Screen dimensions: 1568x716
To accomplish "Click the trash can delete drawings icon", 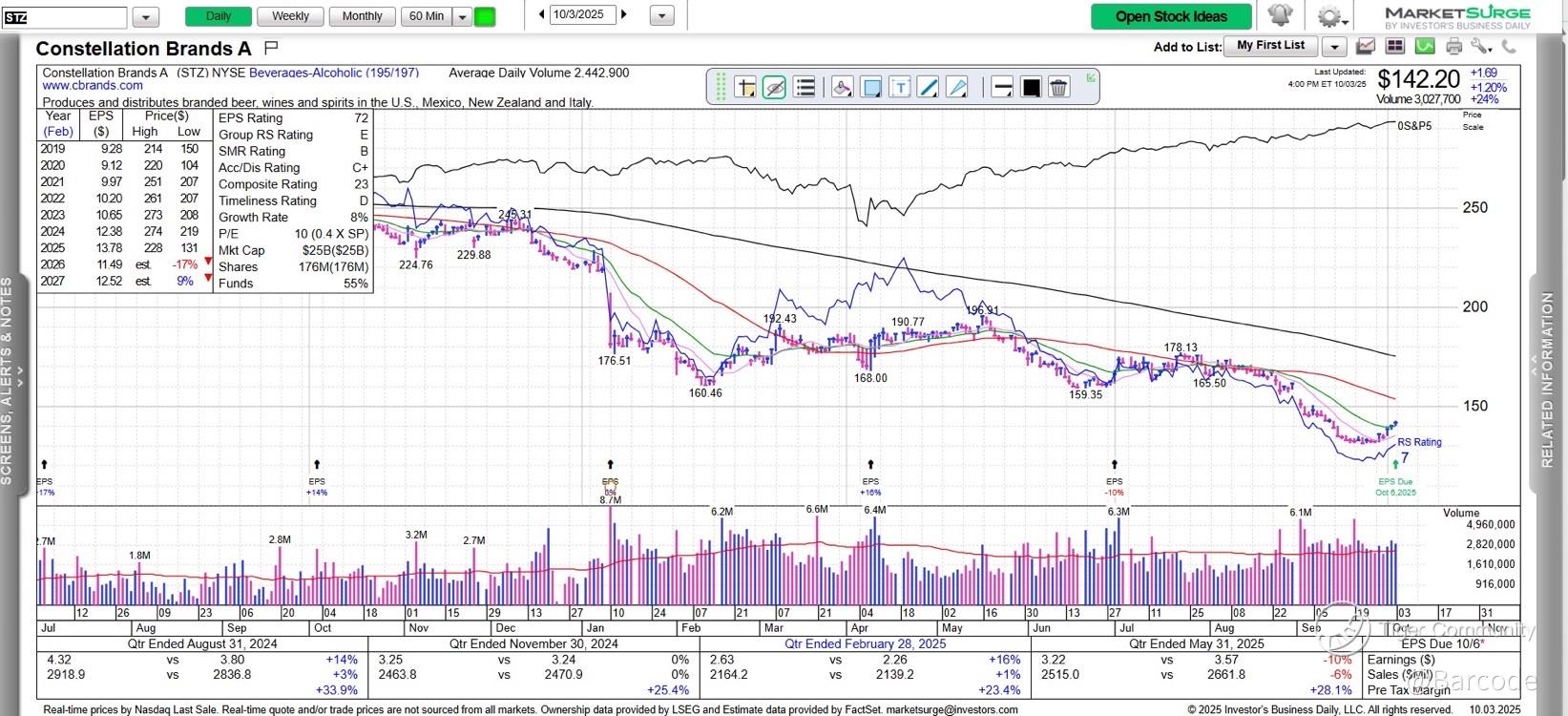I will pos(1058,88).
